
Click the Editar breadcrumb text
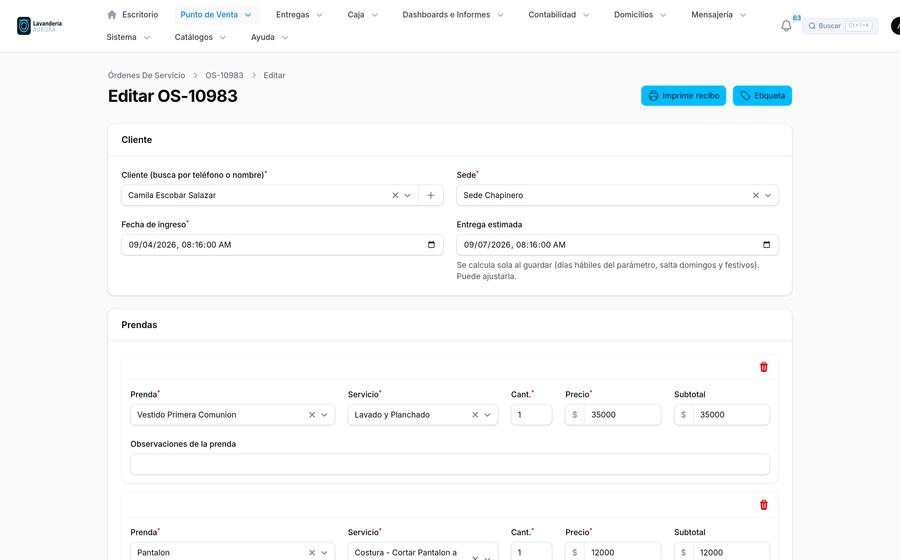274,75
